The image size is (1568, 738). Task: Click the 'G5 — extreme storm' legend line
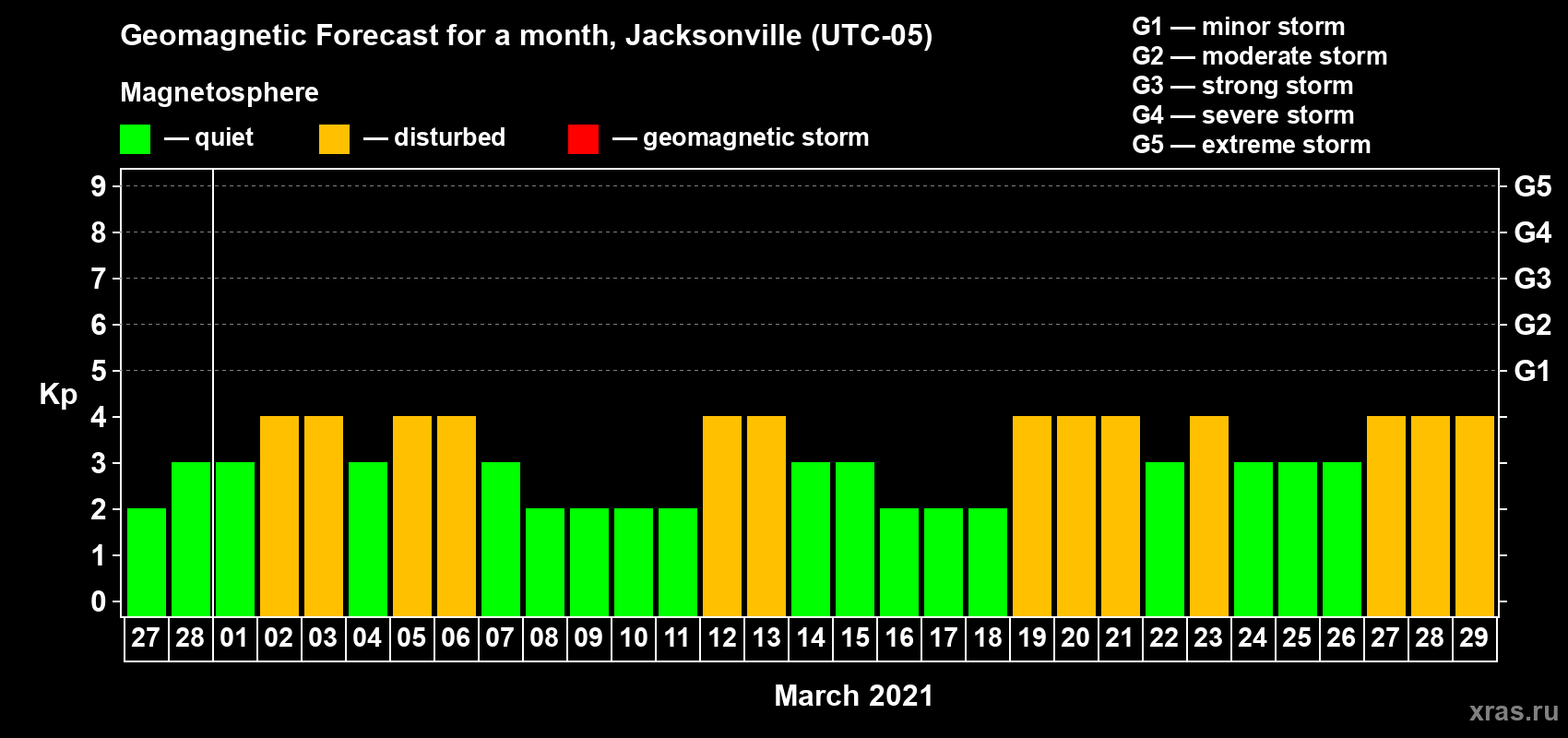(x=1252, y=145)
